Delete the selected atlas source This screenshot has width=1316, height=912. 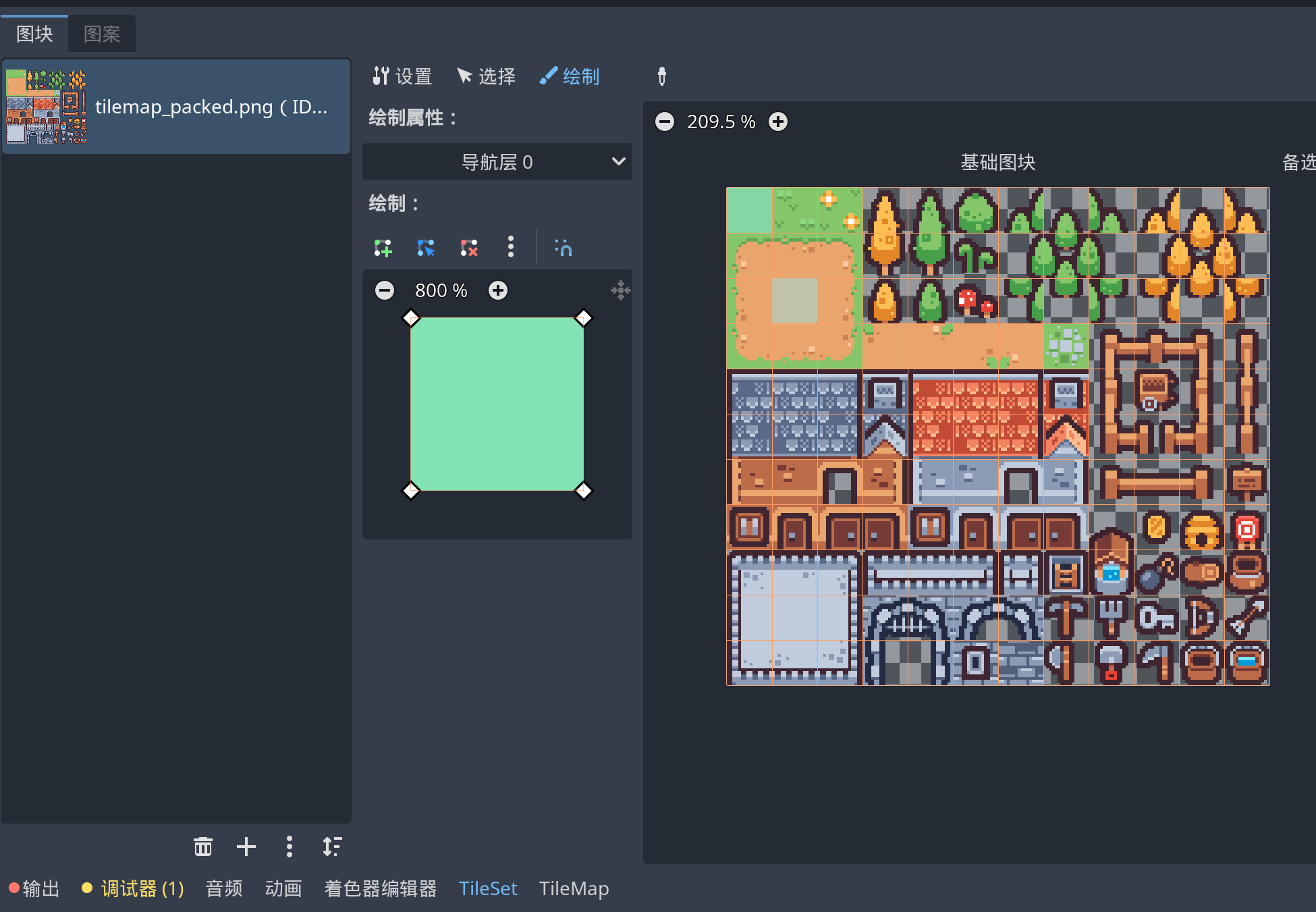(203, 847)
